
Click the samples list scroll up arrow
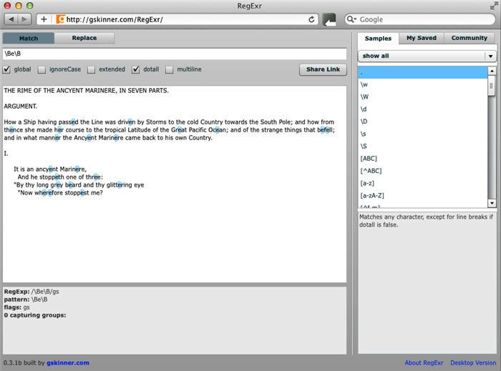492,71
